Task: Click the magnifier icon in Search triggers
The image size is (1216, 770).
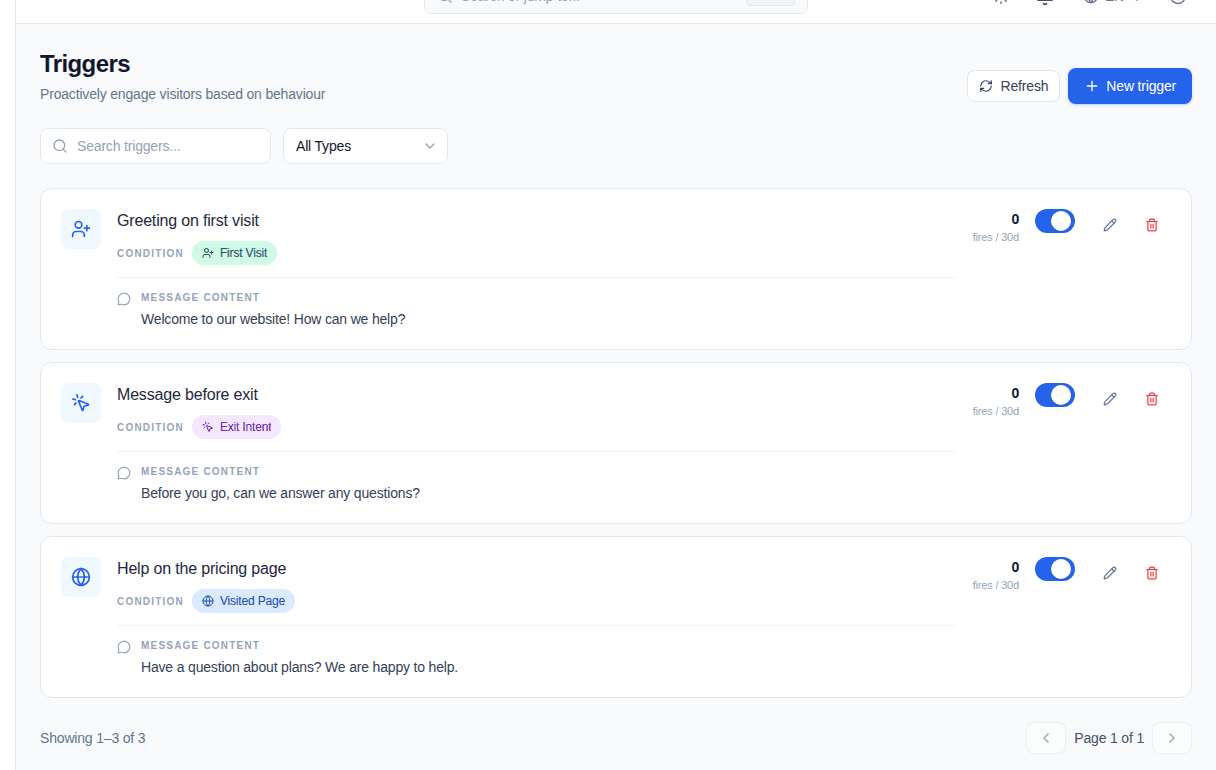Action: click(60, 146)
